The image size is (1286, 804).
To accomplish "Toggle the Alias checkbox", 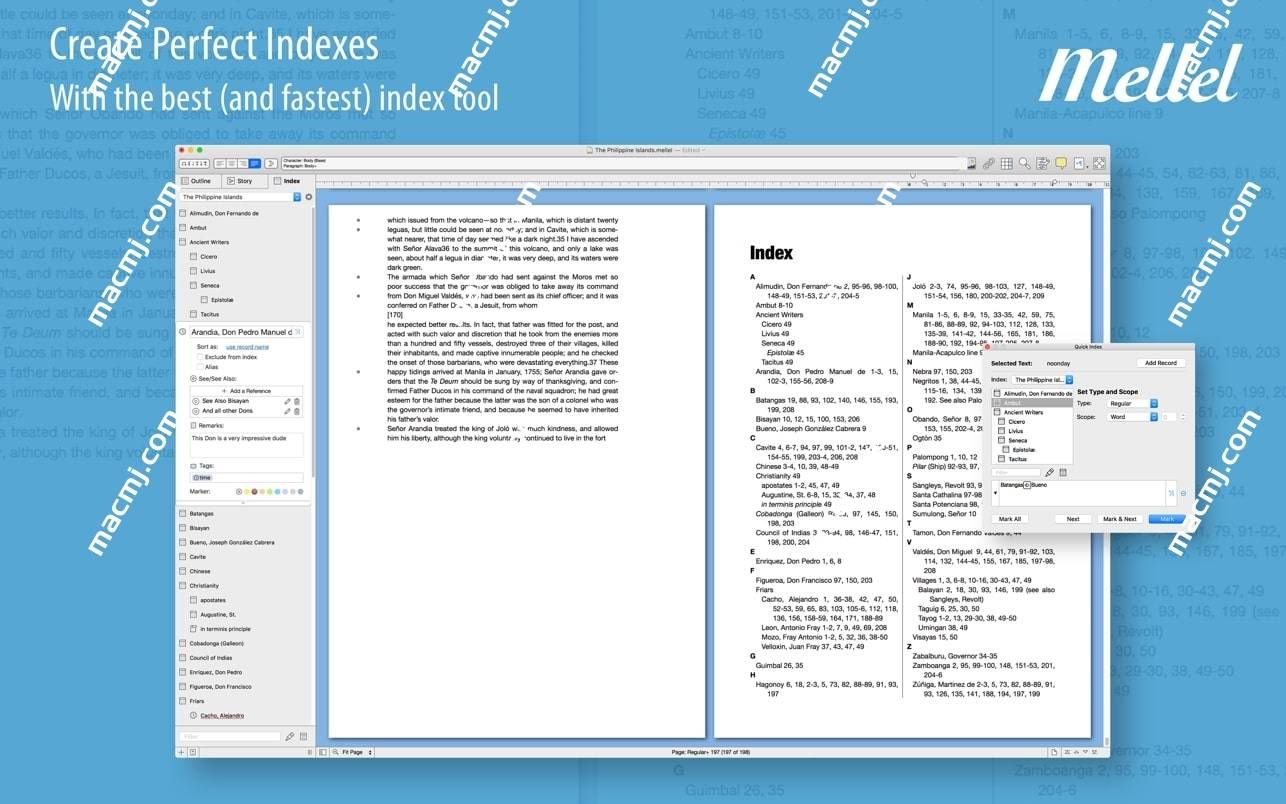I will pos(200,367).
